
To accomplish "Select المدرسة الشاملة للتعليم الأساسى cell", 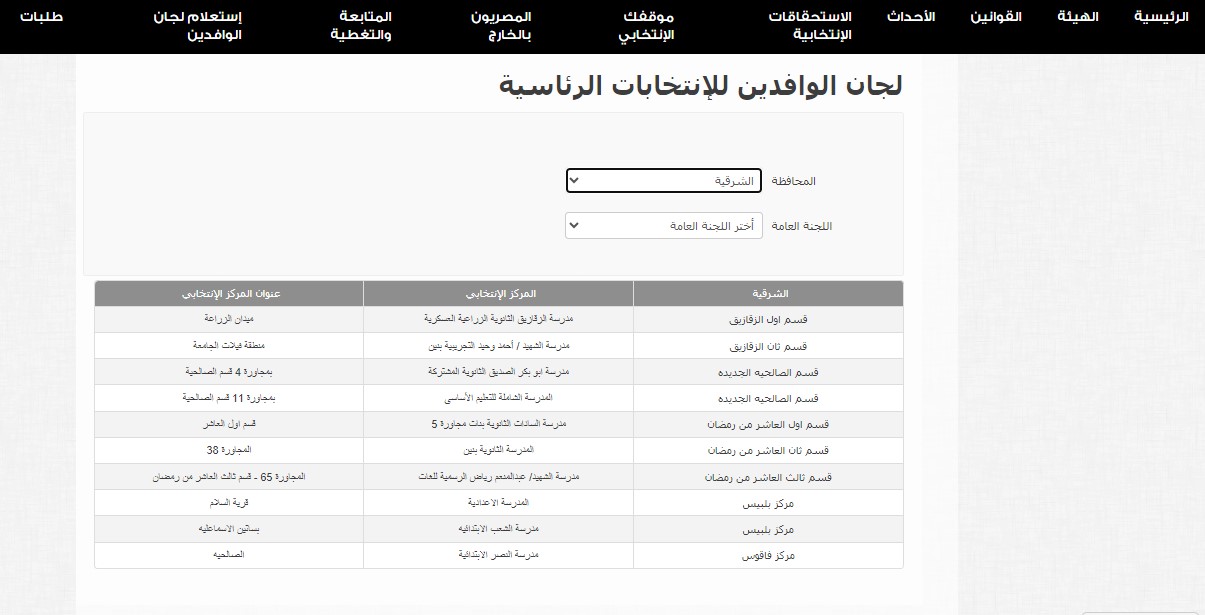I will pos(498,397).
